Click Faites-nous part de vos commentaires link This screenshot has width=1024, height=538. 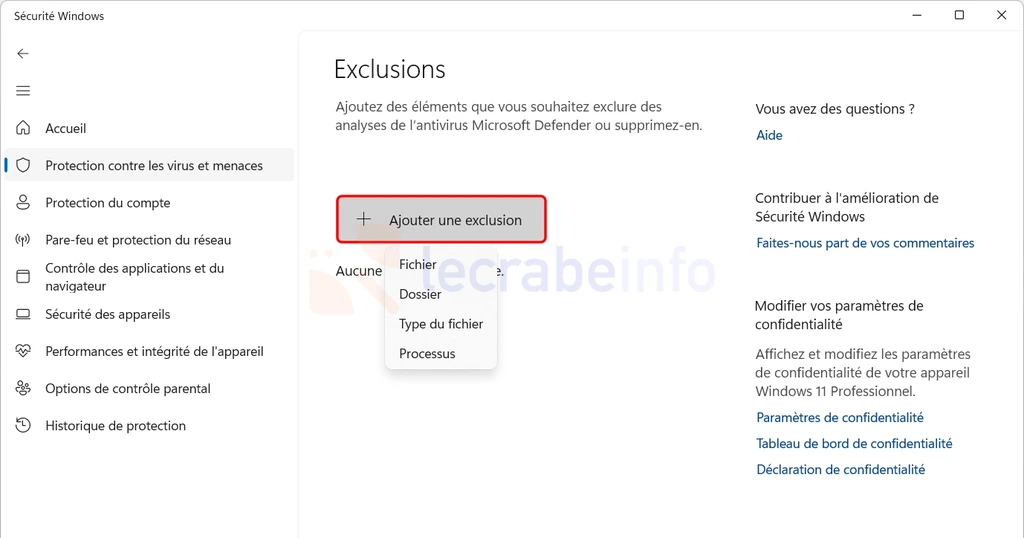click(x=865, y=243)
